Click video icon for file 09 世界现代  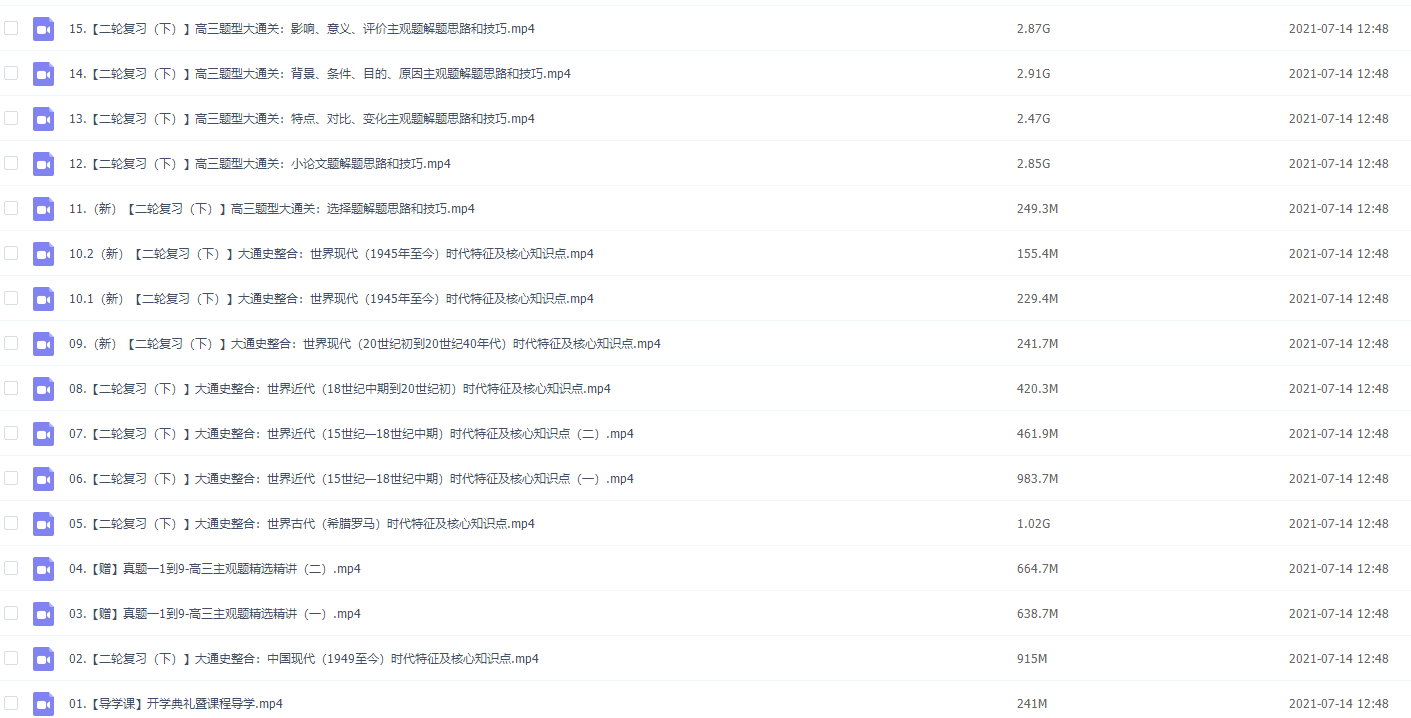click(x=43, y=344)
